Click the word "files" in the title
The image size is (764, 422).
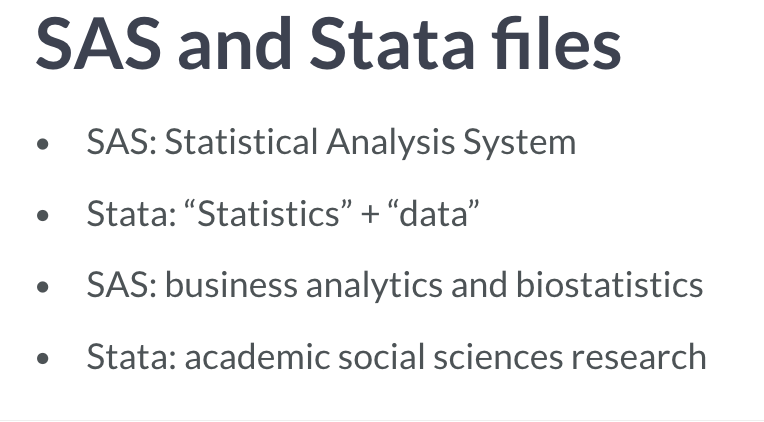click(556, 44)
